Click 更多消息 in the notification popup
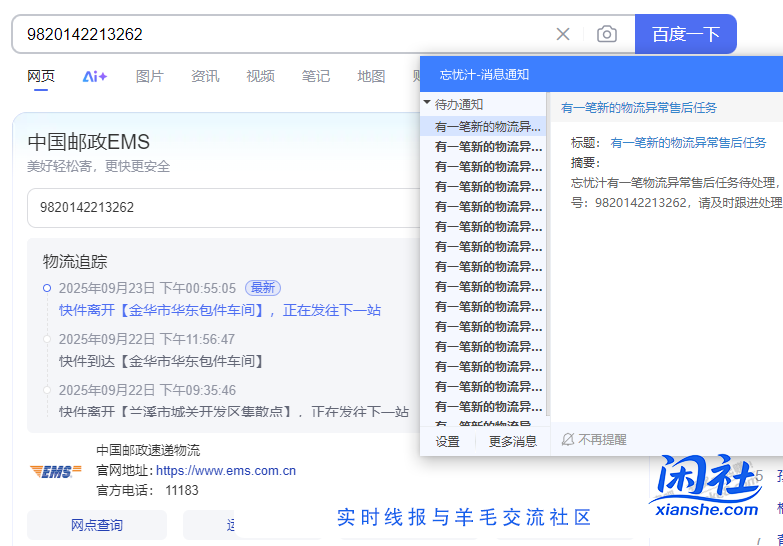783x546 pixels. 512,441
